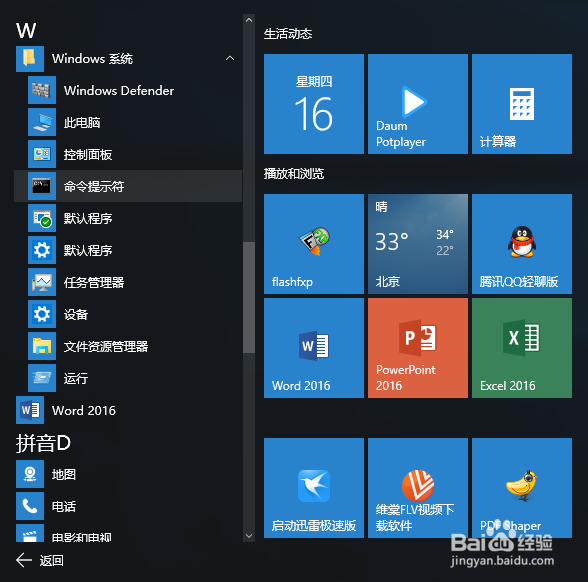Open PowerPoint 2016 tile
Viewport: 588px width, 582px height.
(418, 348)
